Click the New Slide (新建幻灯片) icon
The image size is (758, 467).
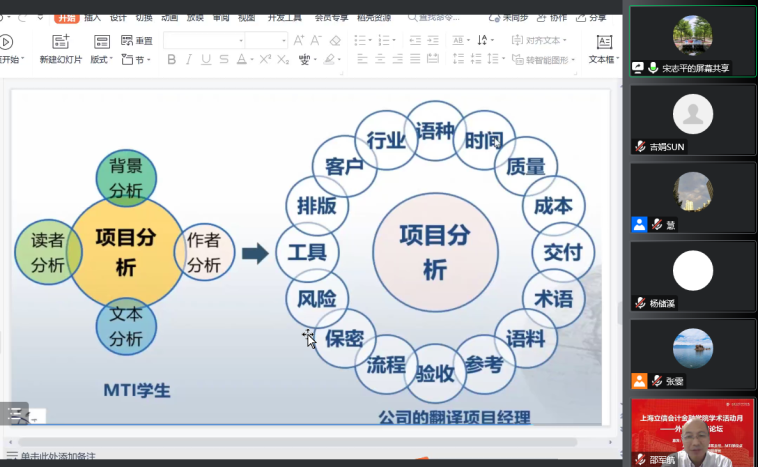61,41
